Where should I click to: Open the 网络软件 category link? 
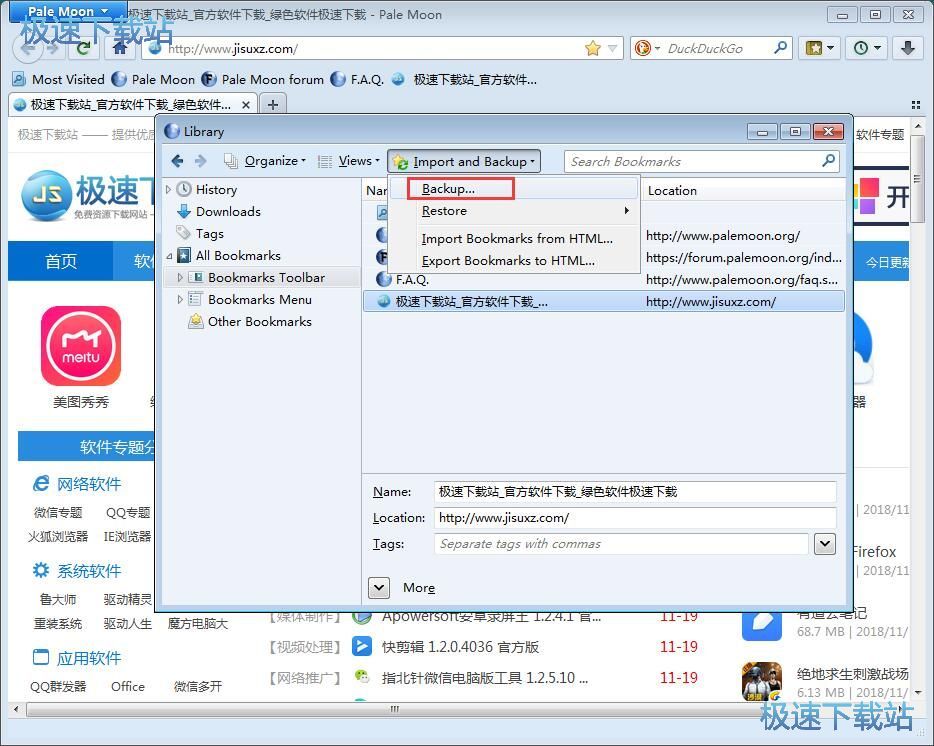coord(89,484)
